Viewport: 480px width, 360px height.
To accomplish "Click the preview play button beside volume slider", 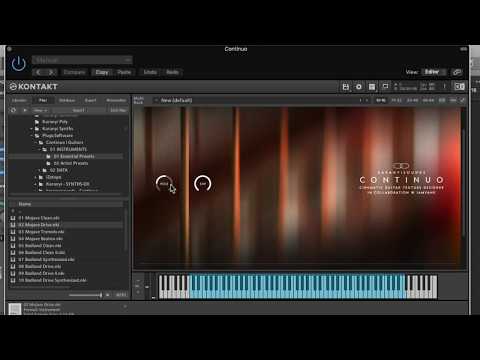I will click(108, 295).
